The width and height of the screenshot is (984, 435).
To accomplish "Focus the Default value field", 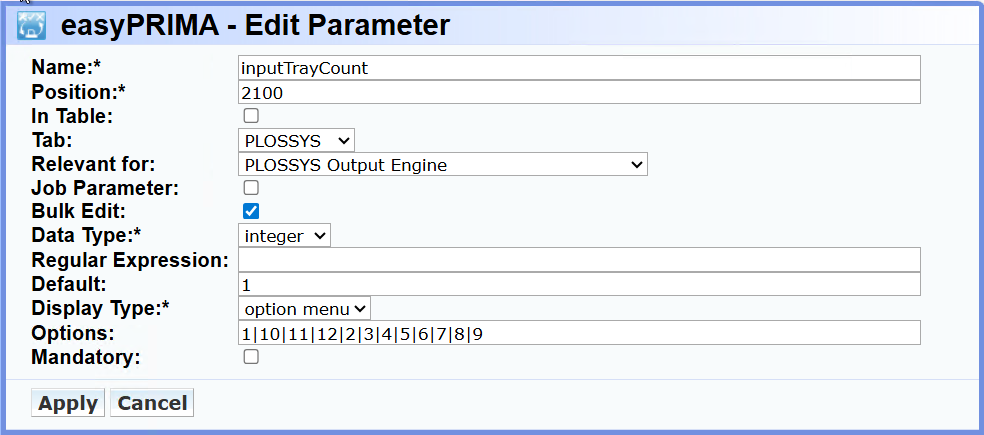I will 579,284.
